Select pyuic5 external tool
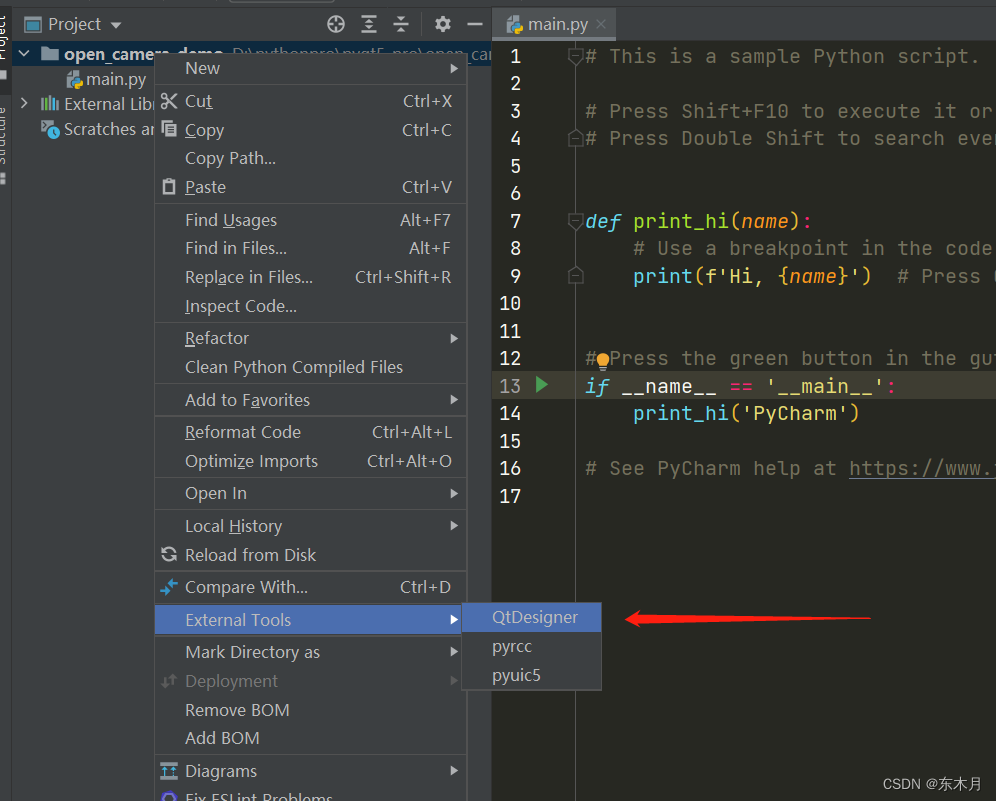Screen dimensions: 996x801 [532, 675]
